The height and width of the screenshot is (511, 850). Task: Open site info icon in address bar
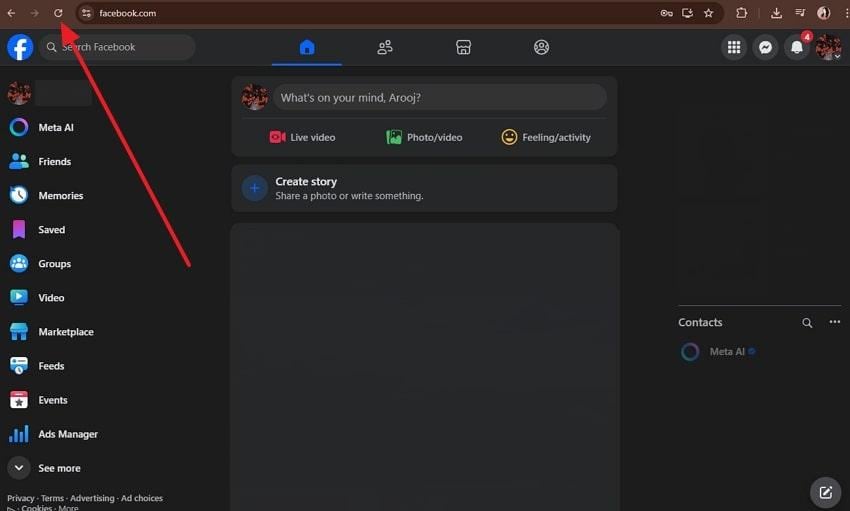point(86,13)
